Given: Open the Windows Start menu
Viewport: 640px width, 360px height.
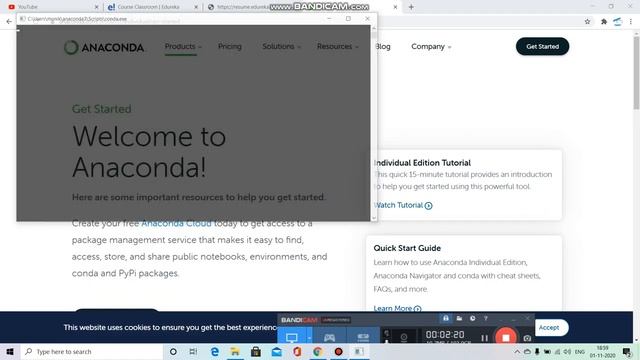Looking at the screenshot, I should [x=10, y=351].
